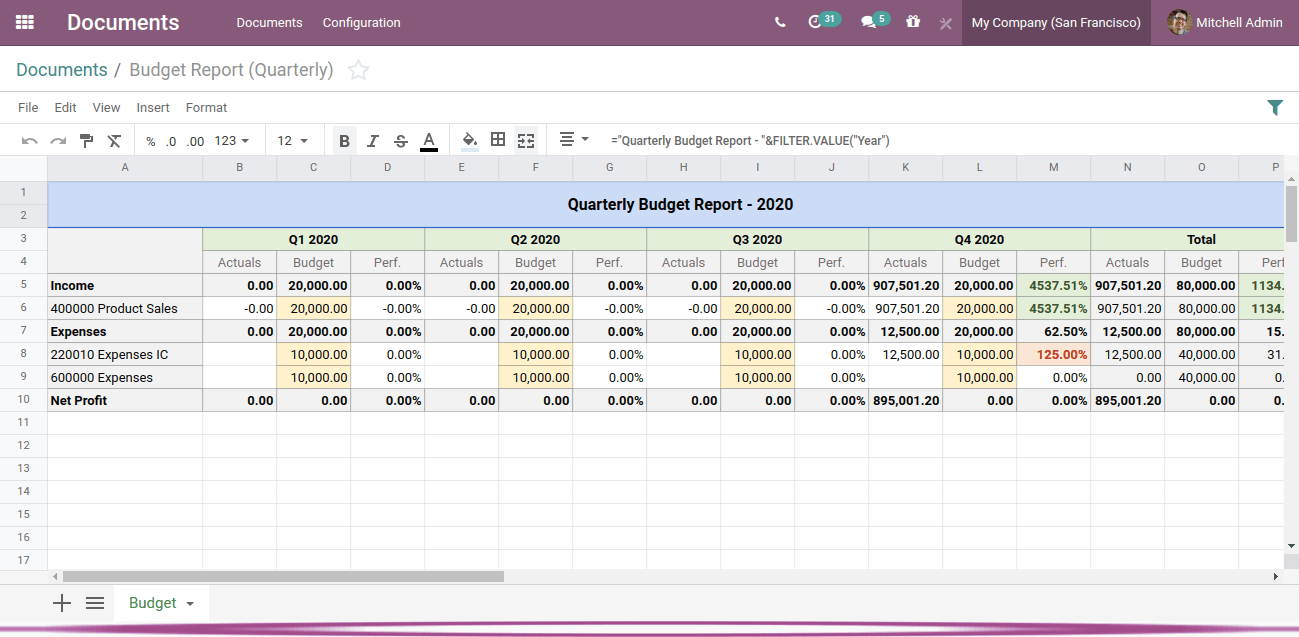
Task: Open the File menu
Action: 28,107
